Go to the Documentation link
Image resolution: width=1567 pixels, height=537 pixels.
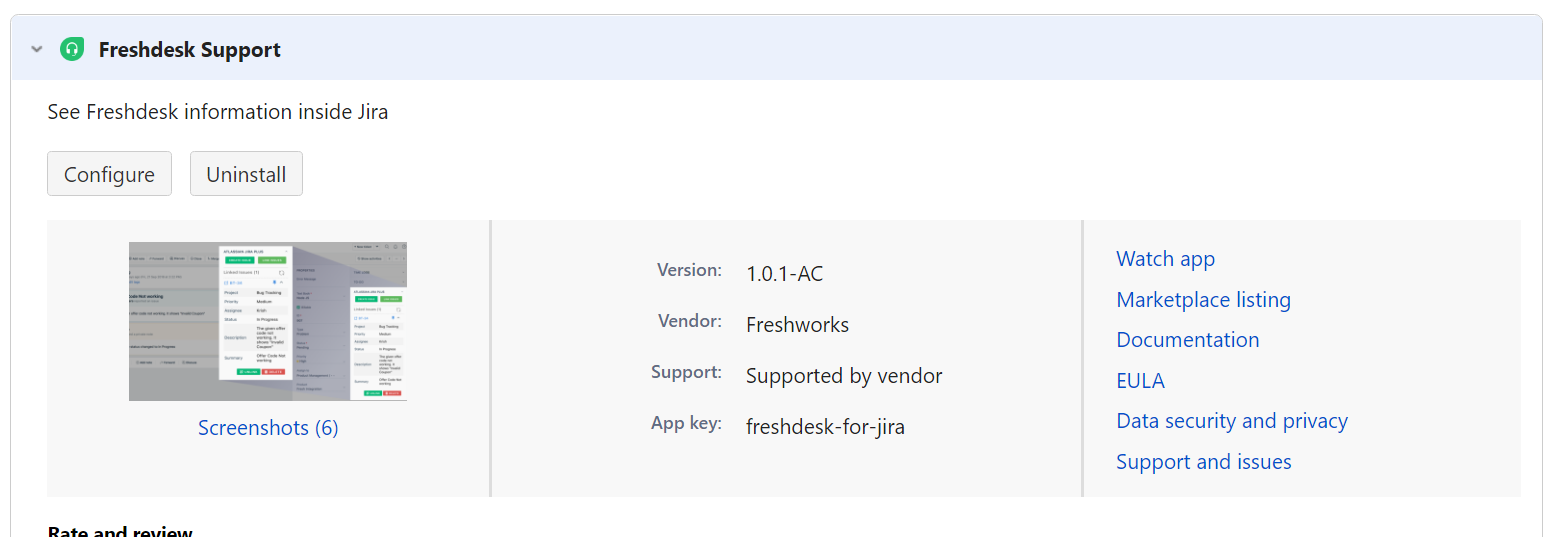point(1188,340)
